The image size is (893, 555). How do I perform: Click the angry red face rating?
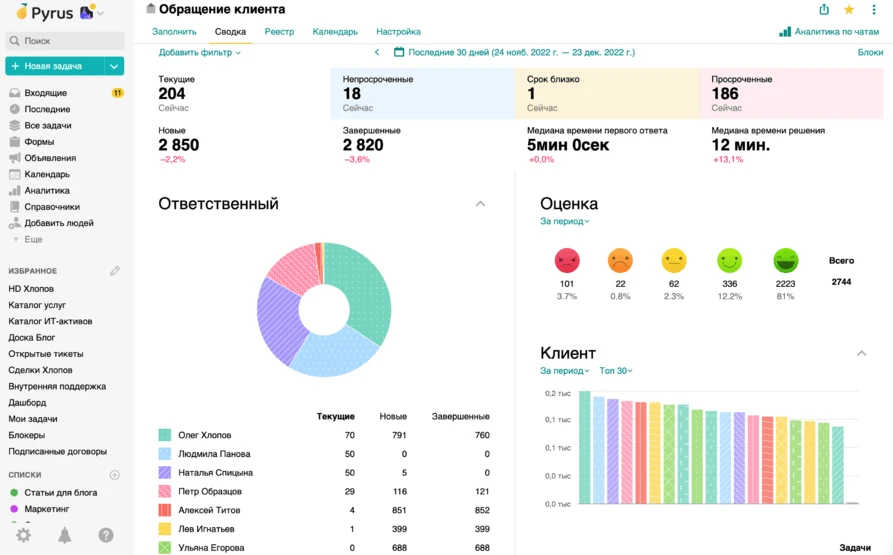click(x=567, y=261)
